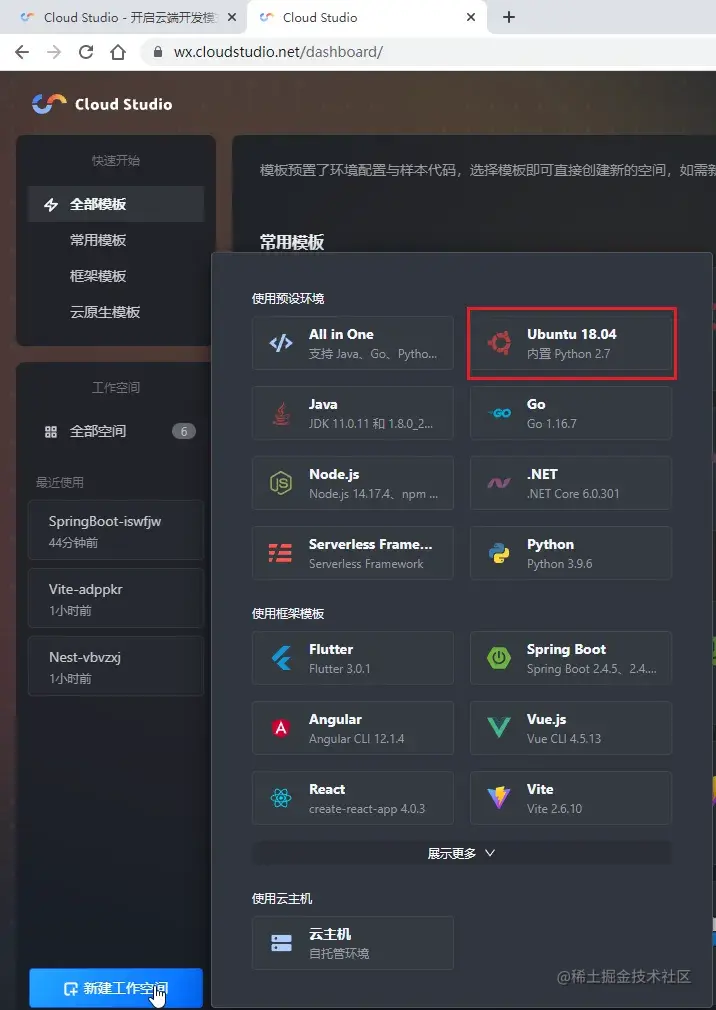The image size is (716, 1010).
Task: Select the Ubuntu 18.04 preset environment
Action: (570, 343)
